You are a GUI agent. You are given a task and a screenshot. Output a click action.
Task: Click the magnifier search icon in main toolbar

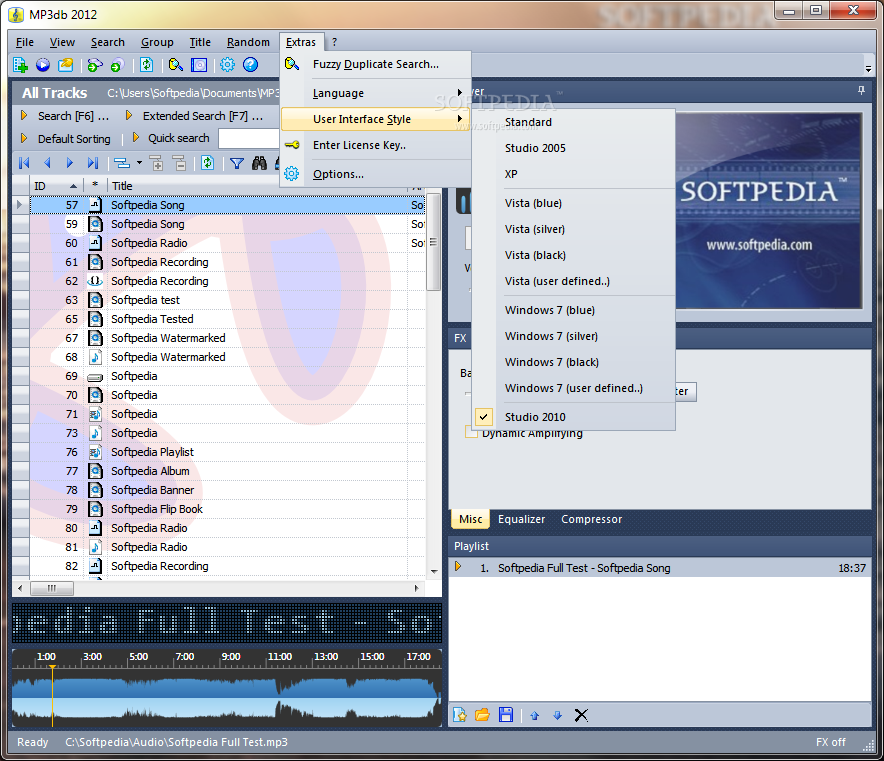pos(176,65)
